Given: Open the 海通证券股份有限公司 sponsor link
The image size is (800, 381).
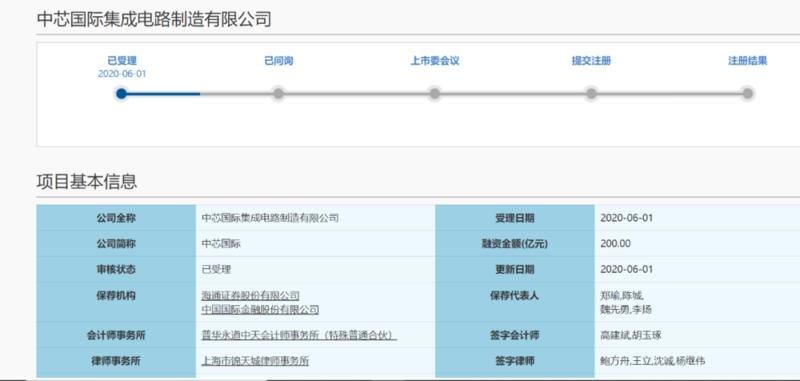Looking at the screenshot, I should 251,296.
